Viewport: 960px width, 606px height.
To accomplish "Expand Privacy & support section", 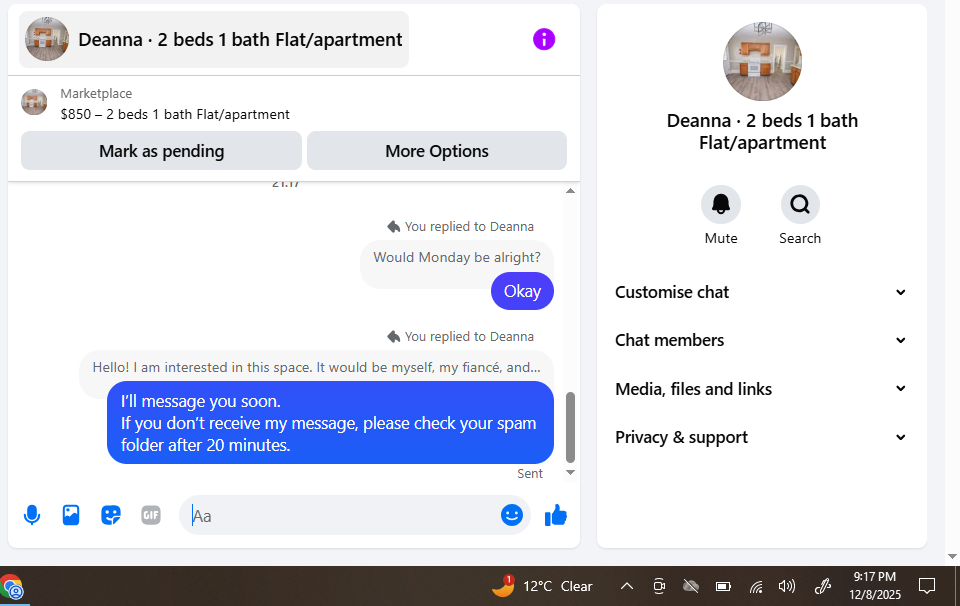I will 760,437.
